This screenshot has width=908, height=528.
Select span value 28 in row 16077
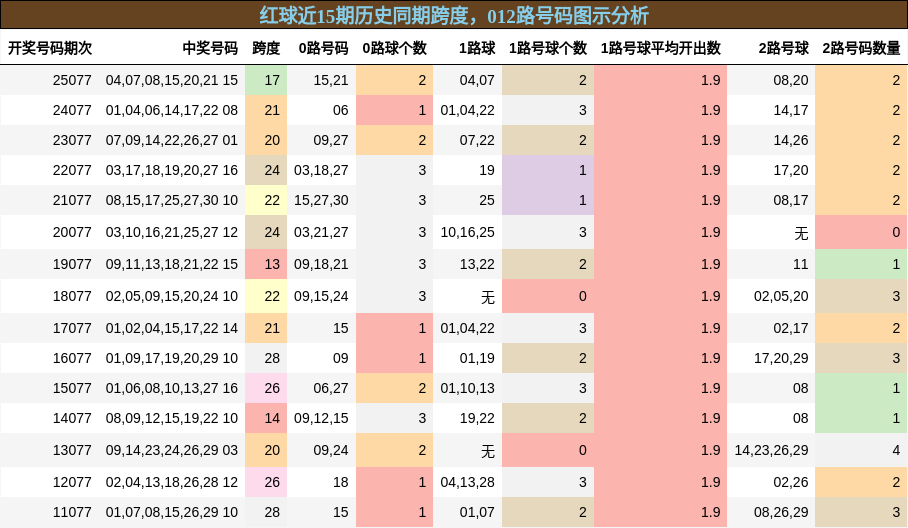pos(272,358)
